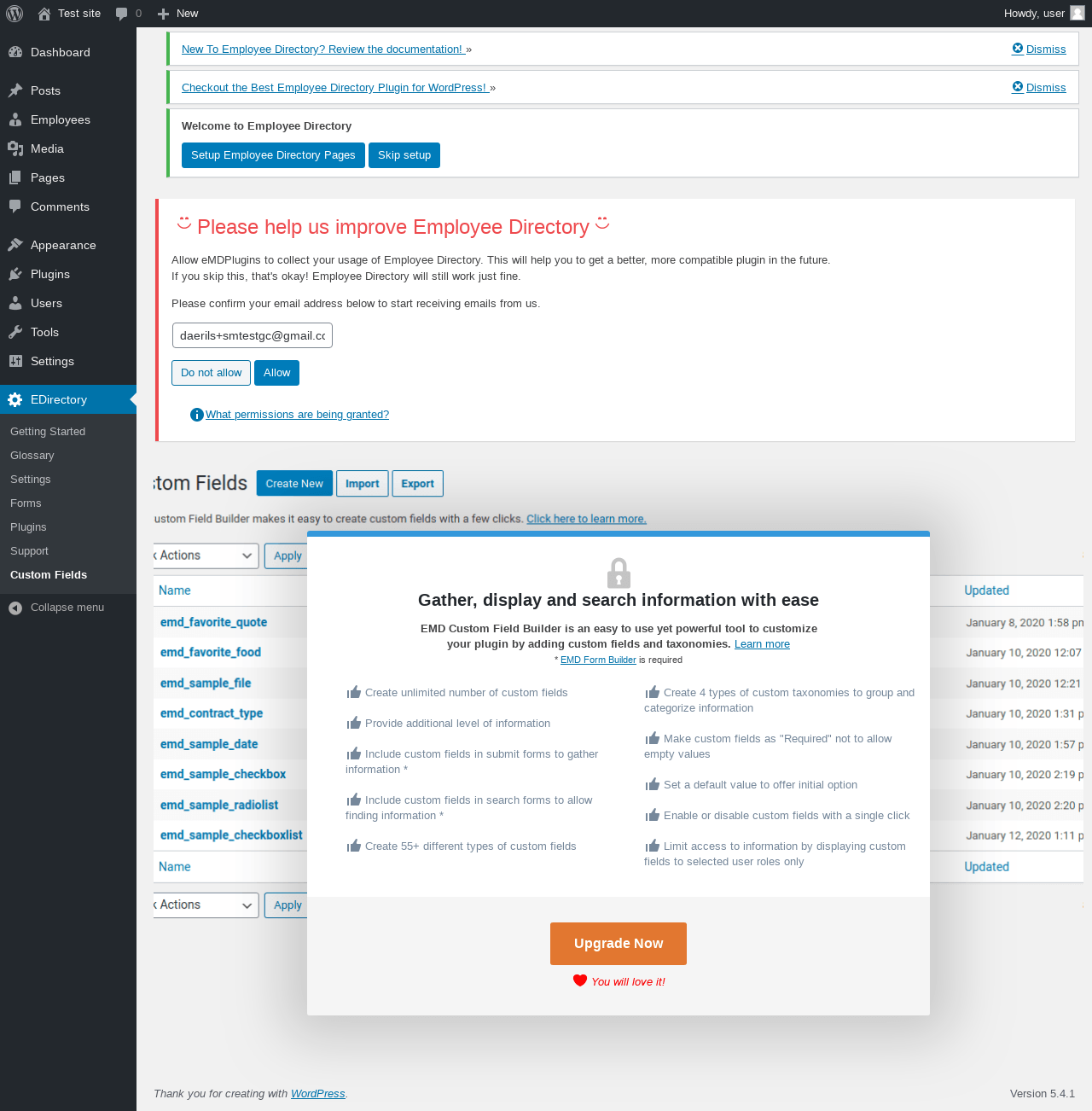Screen dimensions: 1092x1111
Task: Click the Allow button
Action: pos(277,373)
